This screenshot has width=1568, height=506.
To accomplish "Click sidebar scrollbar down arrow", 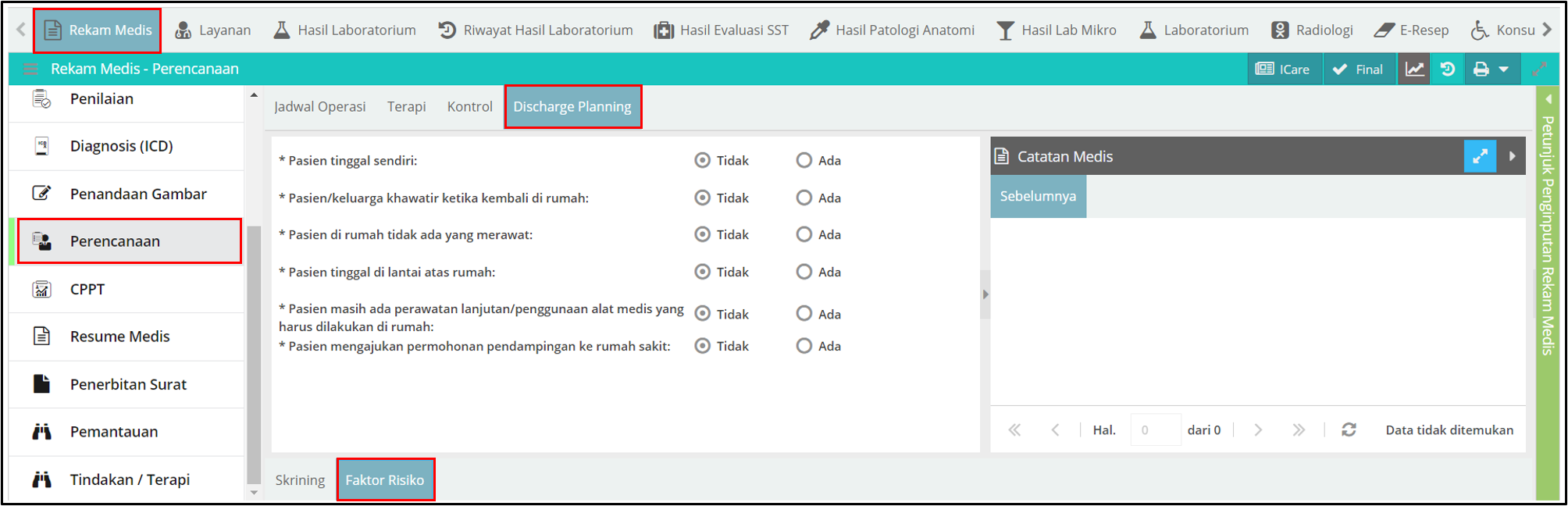I will tap(254, 493).
